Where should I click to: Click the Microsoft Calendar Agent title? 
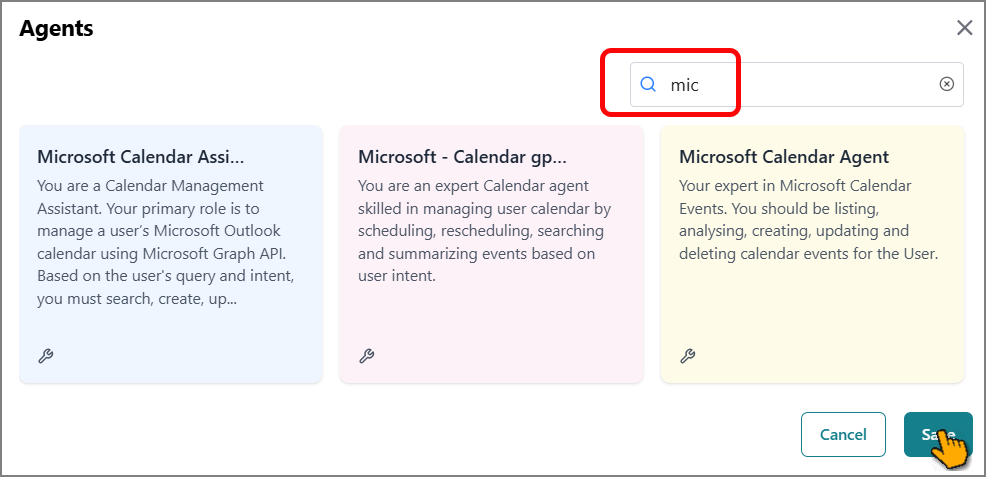tap(784, 156)
